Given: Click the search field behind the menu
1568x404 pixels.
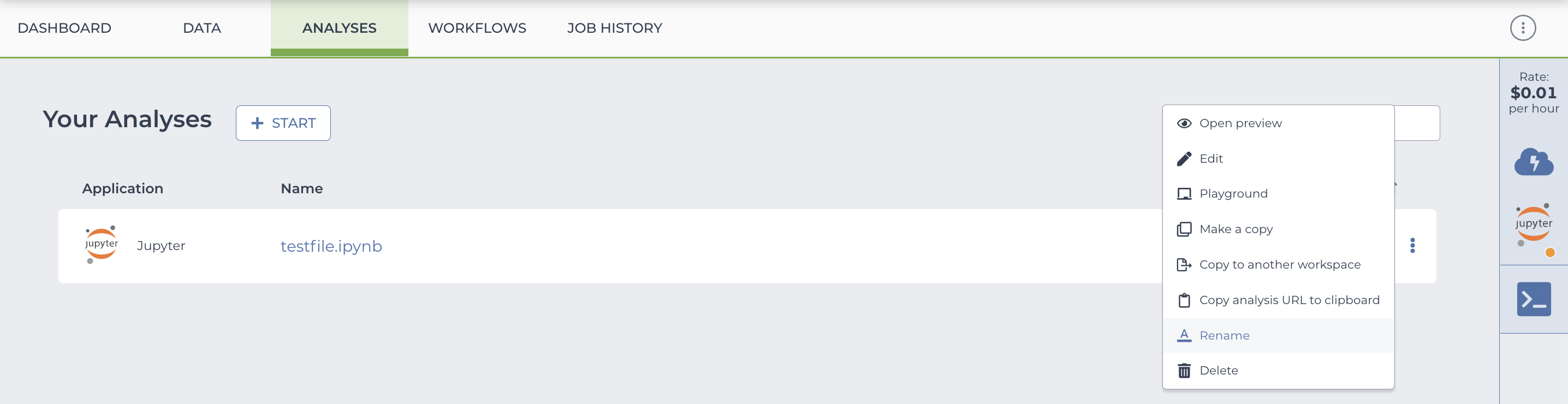Looking at the screenshot, I should coord(1416,123).
